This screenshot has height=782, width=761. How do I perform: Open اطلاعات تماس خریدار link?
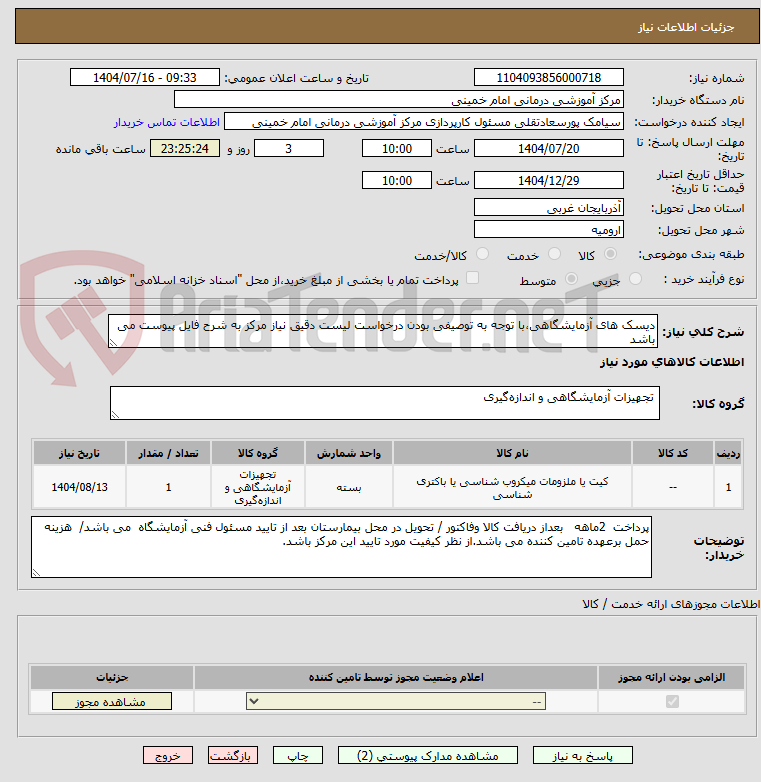[167, 122]
